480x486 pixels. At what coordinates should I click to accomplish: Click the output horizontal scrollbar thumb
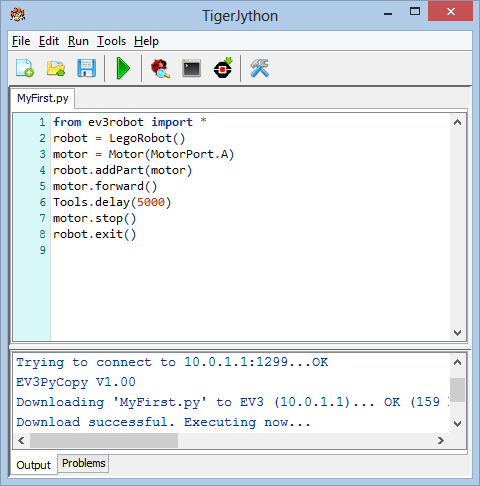(x=104, y=441)
